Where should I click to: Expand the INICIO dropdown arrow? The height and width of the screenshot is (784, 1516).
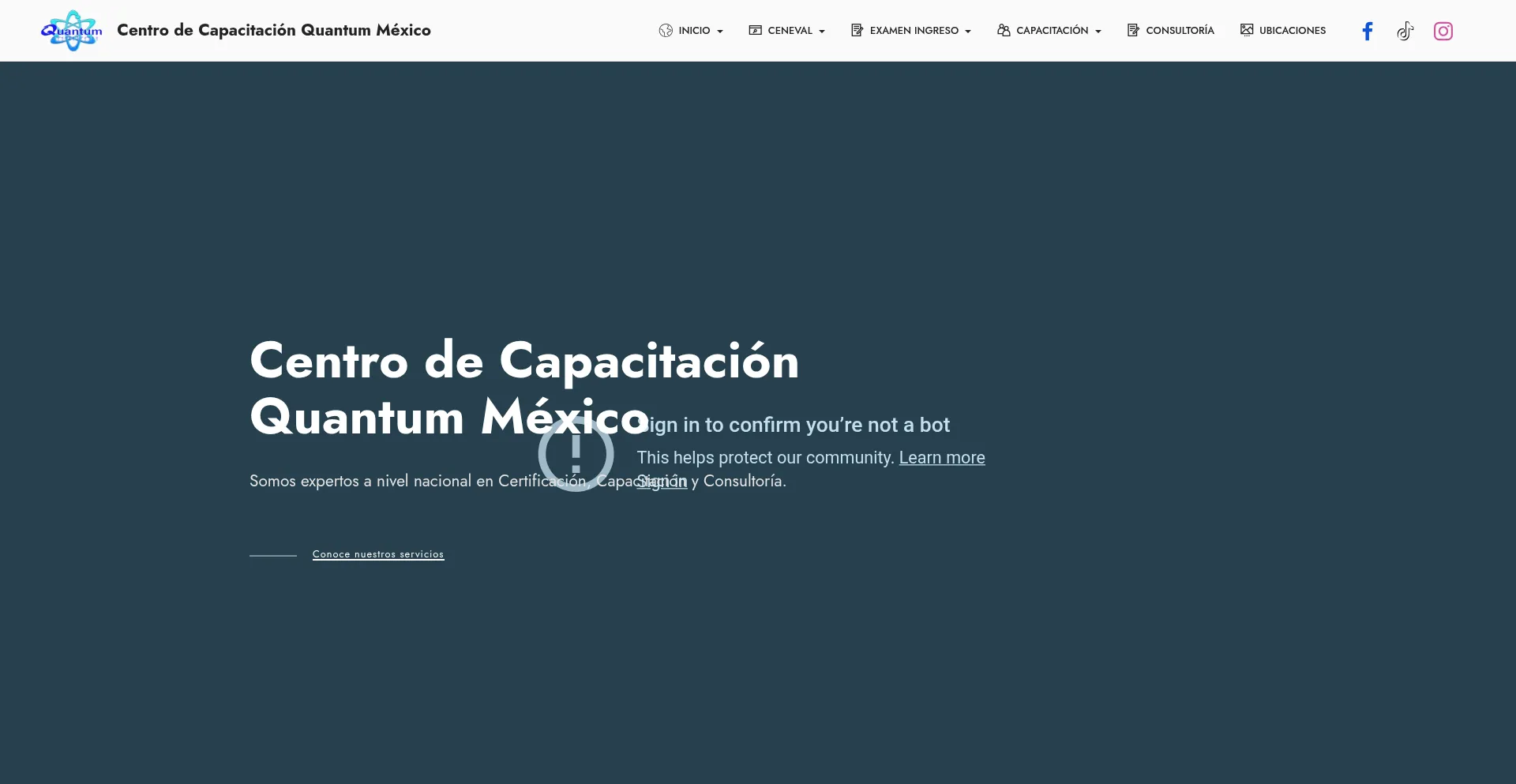(x=720, y=32)
